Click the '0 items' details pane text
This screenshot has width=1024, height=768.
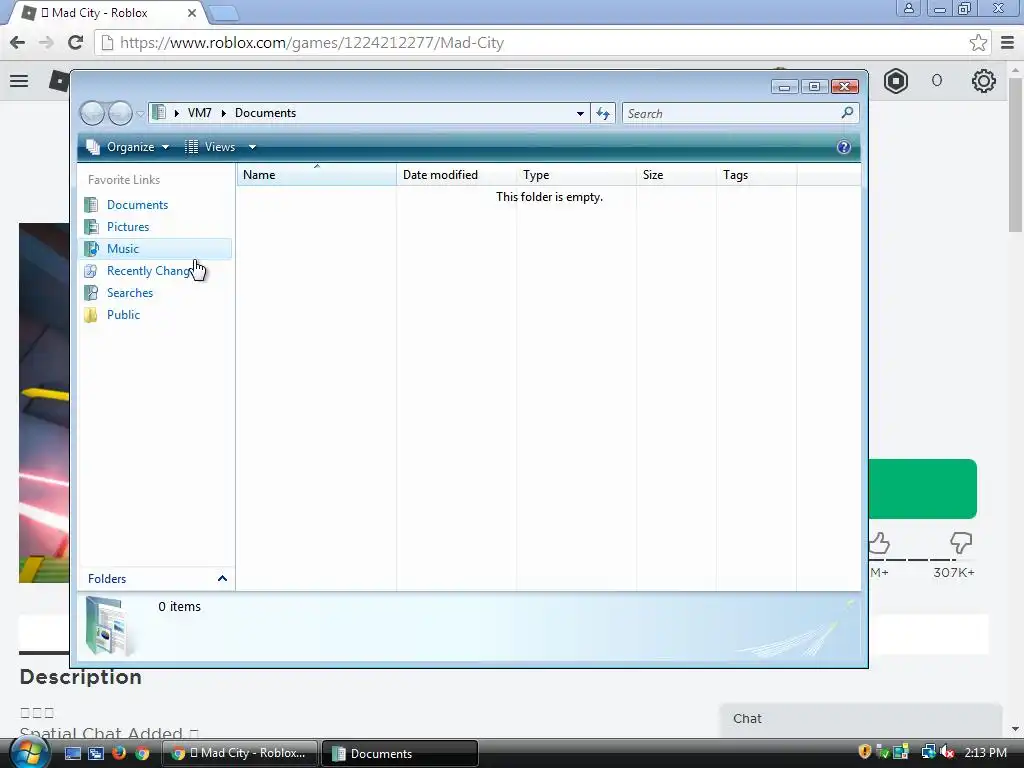(x=180, y=607)
